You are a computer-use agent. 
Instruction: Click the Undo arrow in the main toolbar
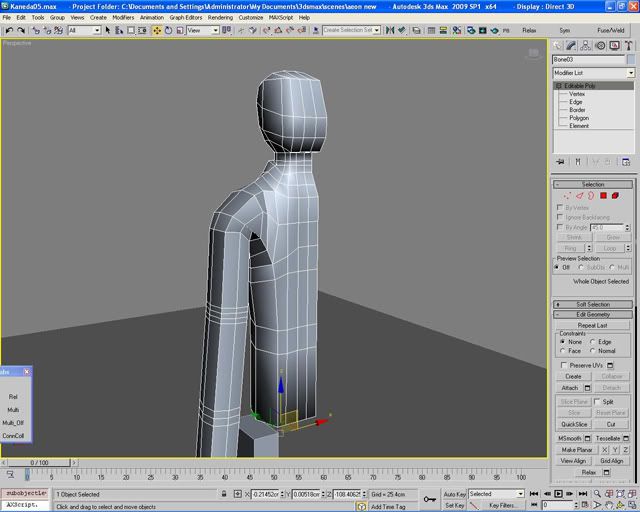point(8,31)
